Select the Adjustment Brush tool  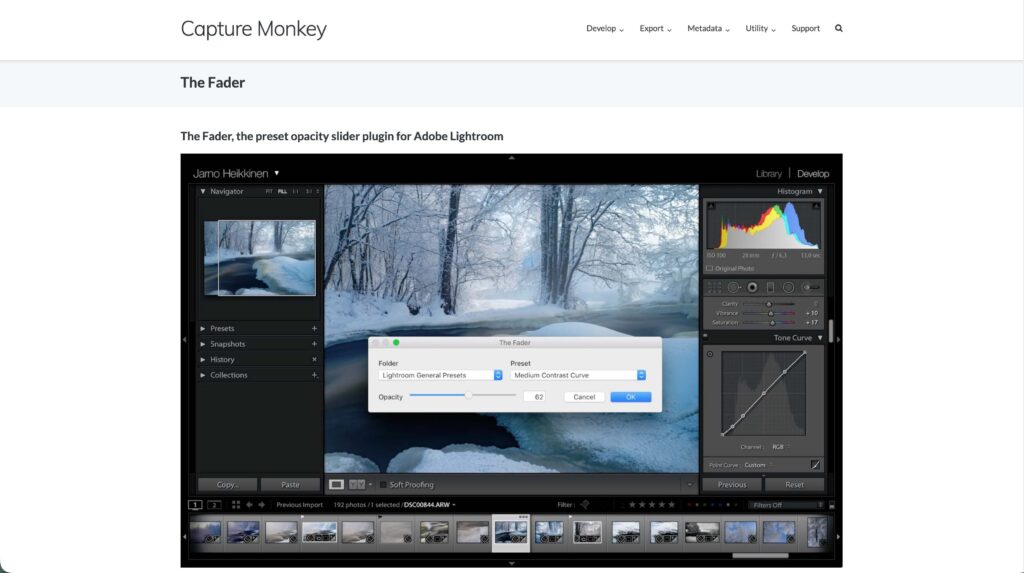(810, 287)
